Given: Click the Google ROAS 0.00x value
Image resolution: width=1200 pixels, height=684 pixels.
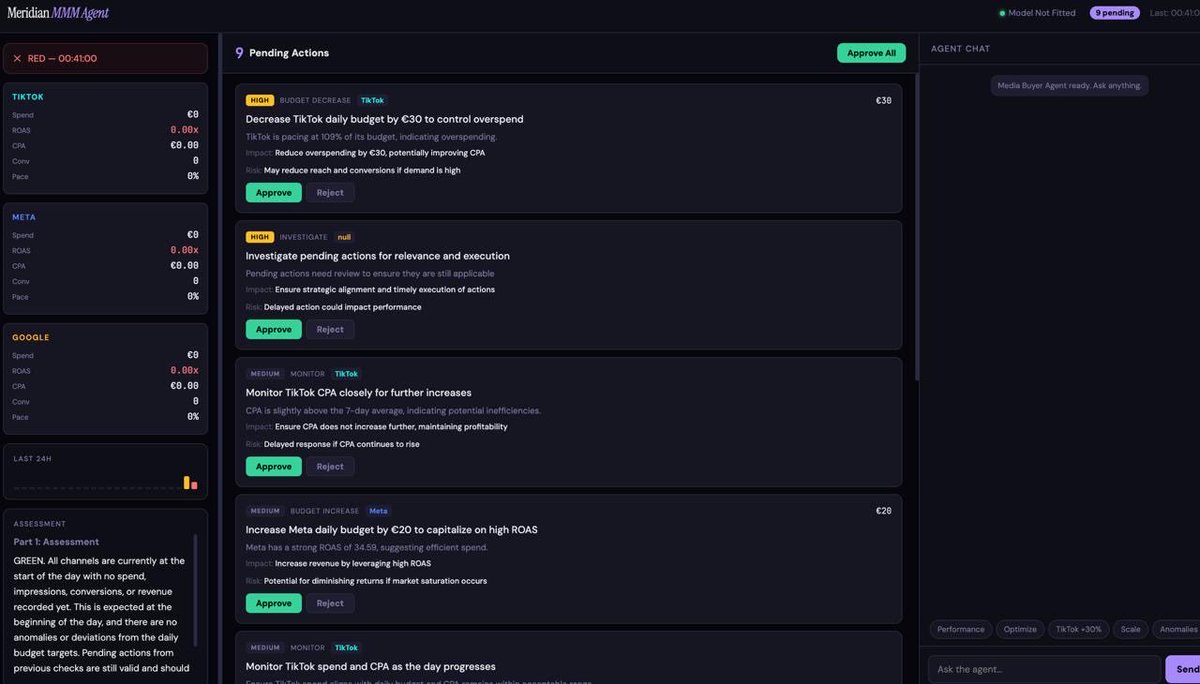Looking at the screenshot, I should click(184, 371).
